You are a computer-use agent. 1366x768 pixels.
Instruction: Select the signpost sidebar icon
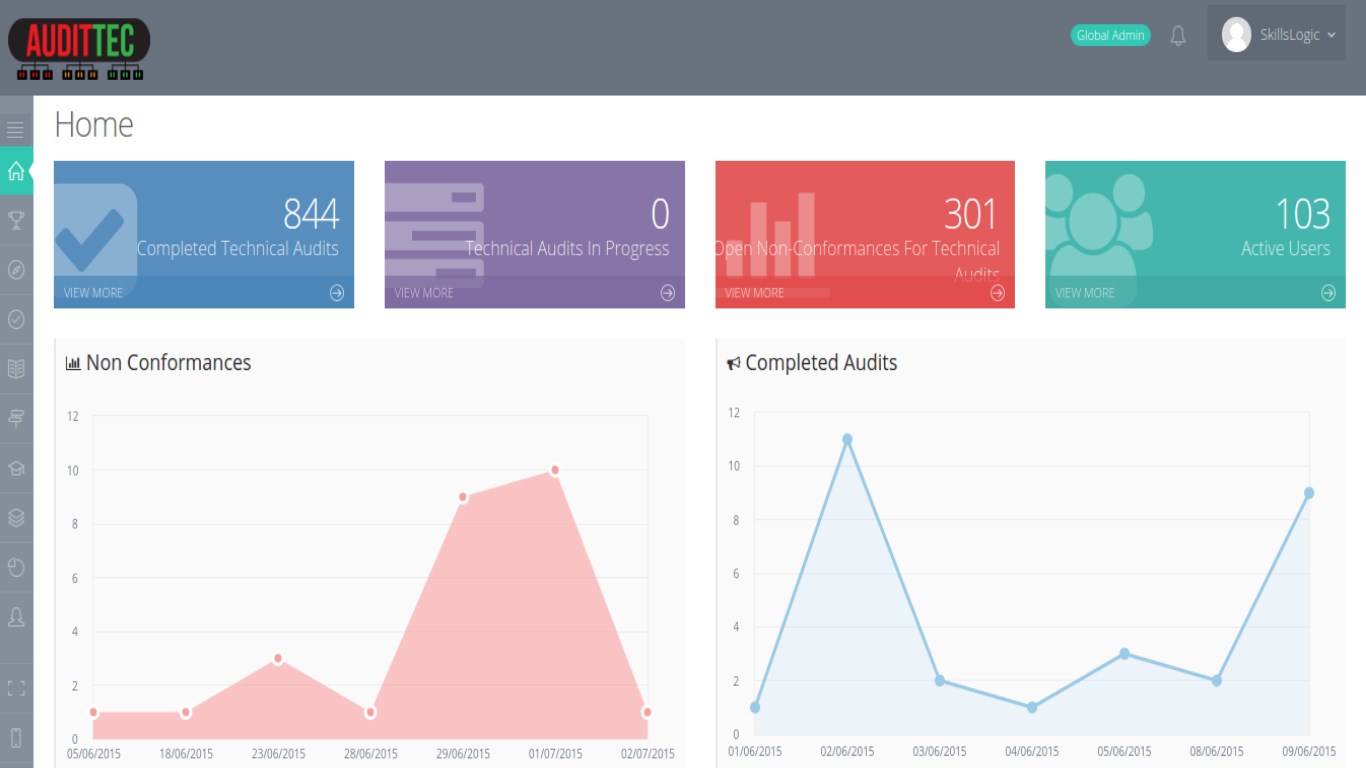pyautogui.click(x=16, y=418)
